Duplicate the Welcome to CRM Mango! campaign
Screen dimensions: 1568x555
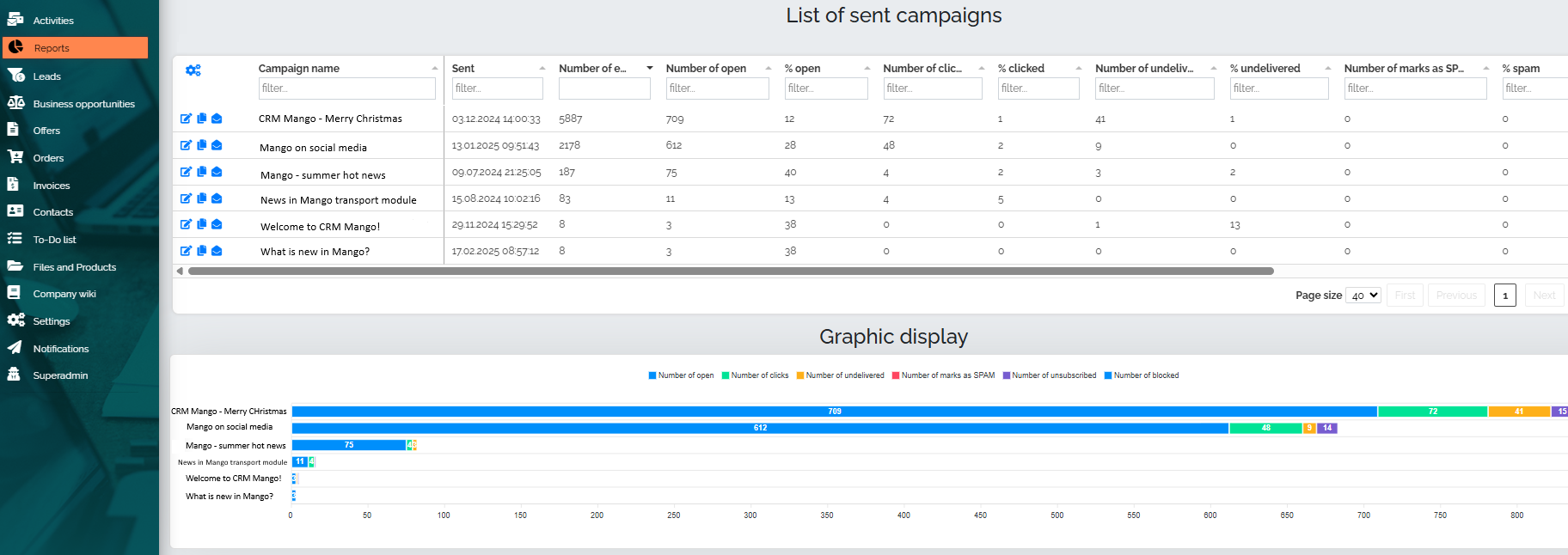click(201, 224)
